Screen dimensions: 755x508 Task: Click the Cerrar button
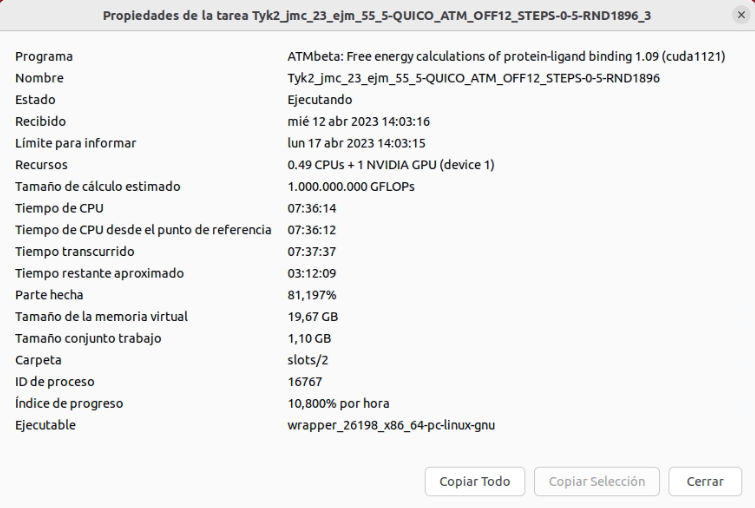705,481
